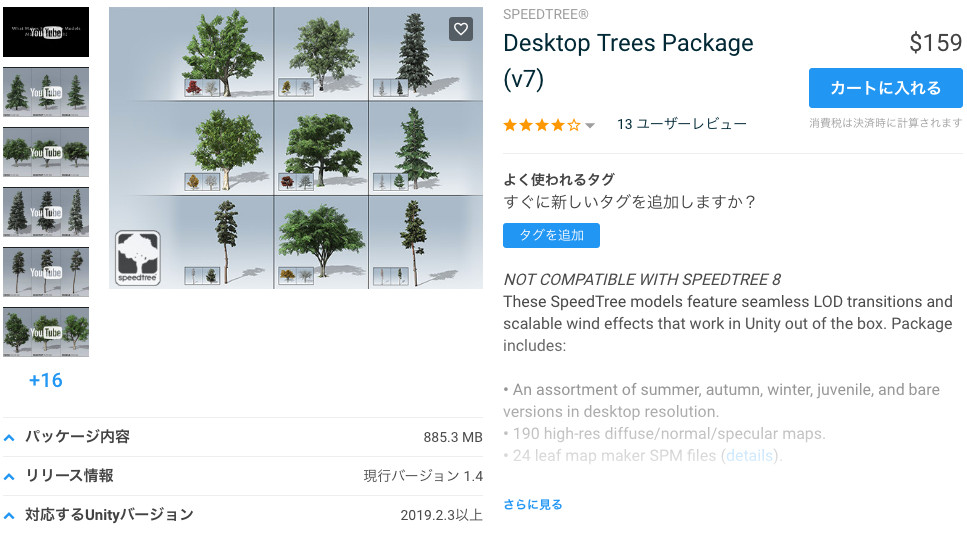Open the 13 ユーザーレビュー reviews link

(681, 125)
